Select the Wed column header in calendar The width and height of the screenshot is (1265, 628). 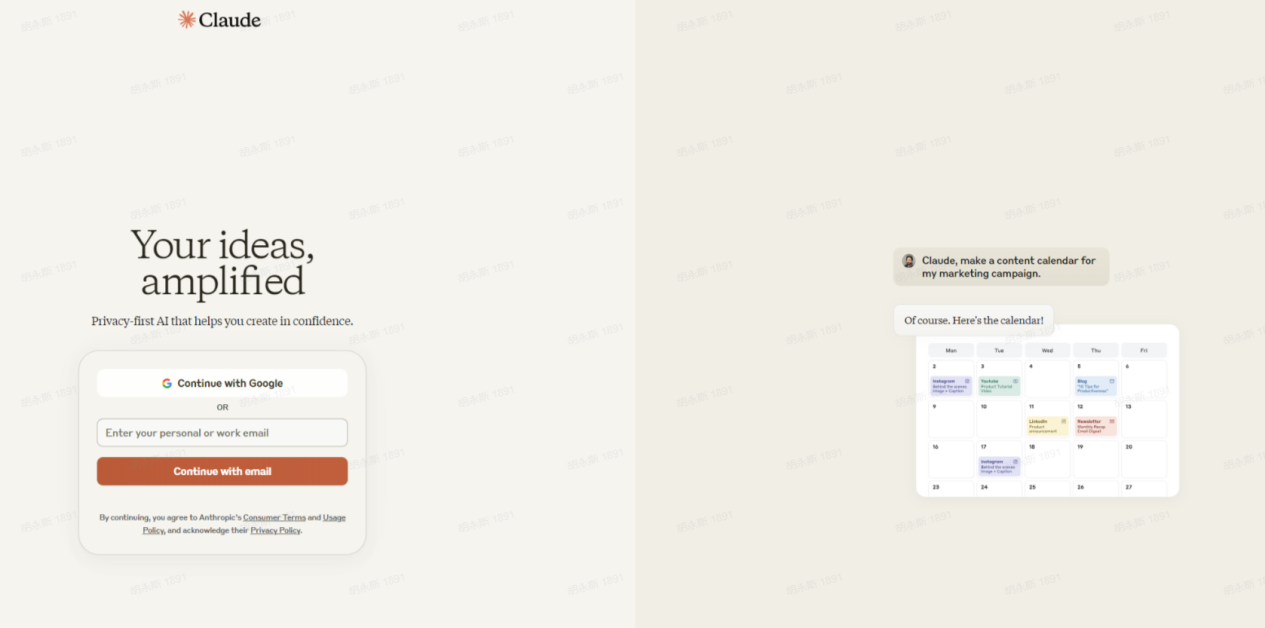point(1047,350)
